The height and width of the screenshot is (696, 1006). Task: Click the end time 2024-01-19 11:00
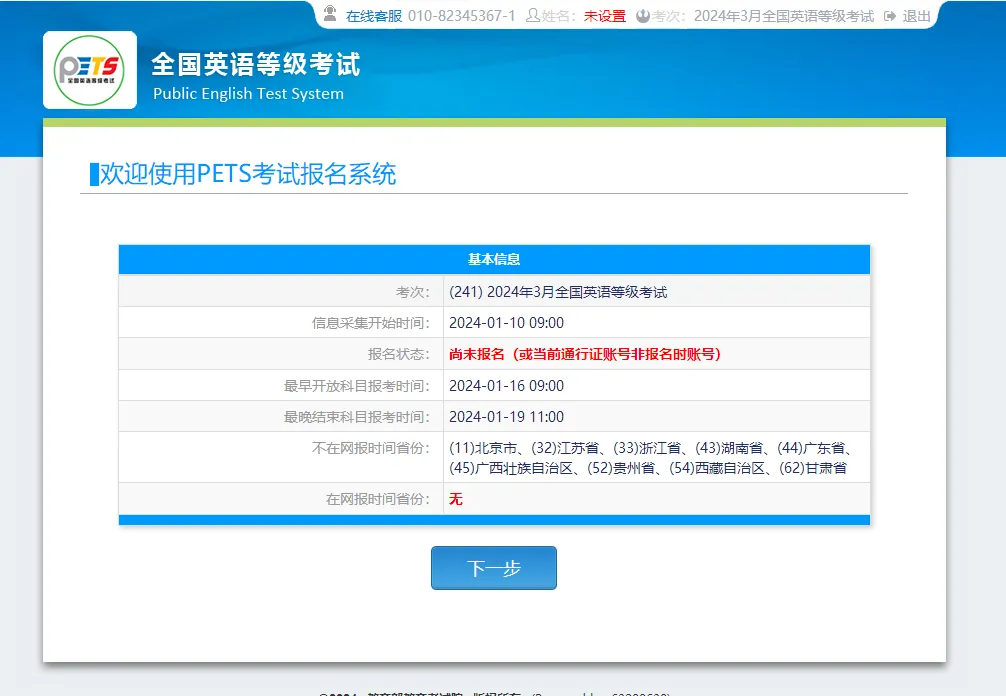(506, 417)
